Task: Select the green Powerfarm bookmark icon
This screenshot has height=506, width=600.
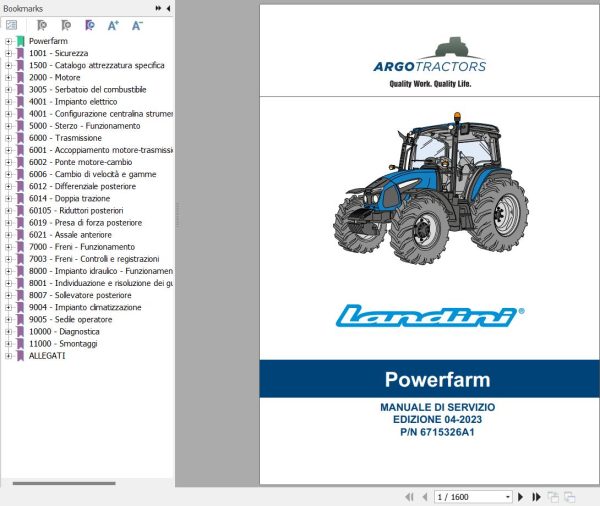Action: click(x=21, y=41)
